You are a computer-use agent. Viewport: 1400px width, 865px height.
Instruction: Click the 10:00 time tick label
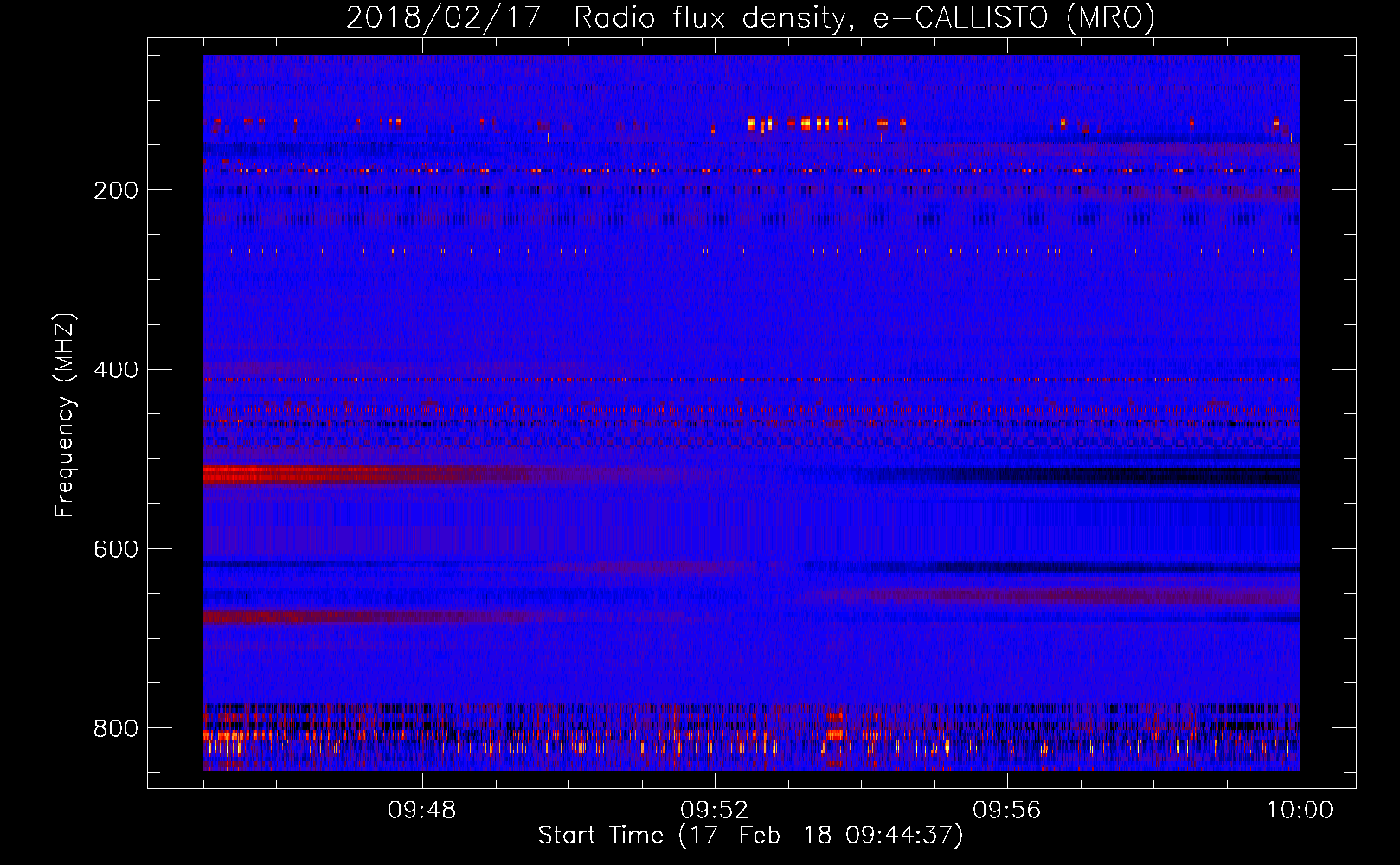pos(1300,811)
